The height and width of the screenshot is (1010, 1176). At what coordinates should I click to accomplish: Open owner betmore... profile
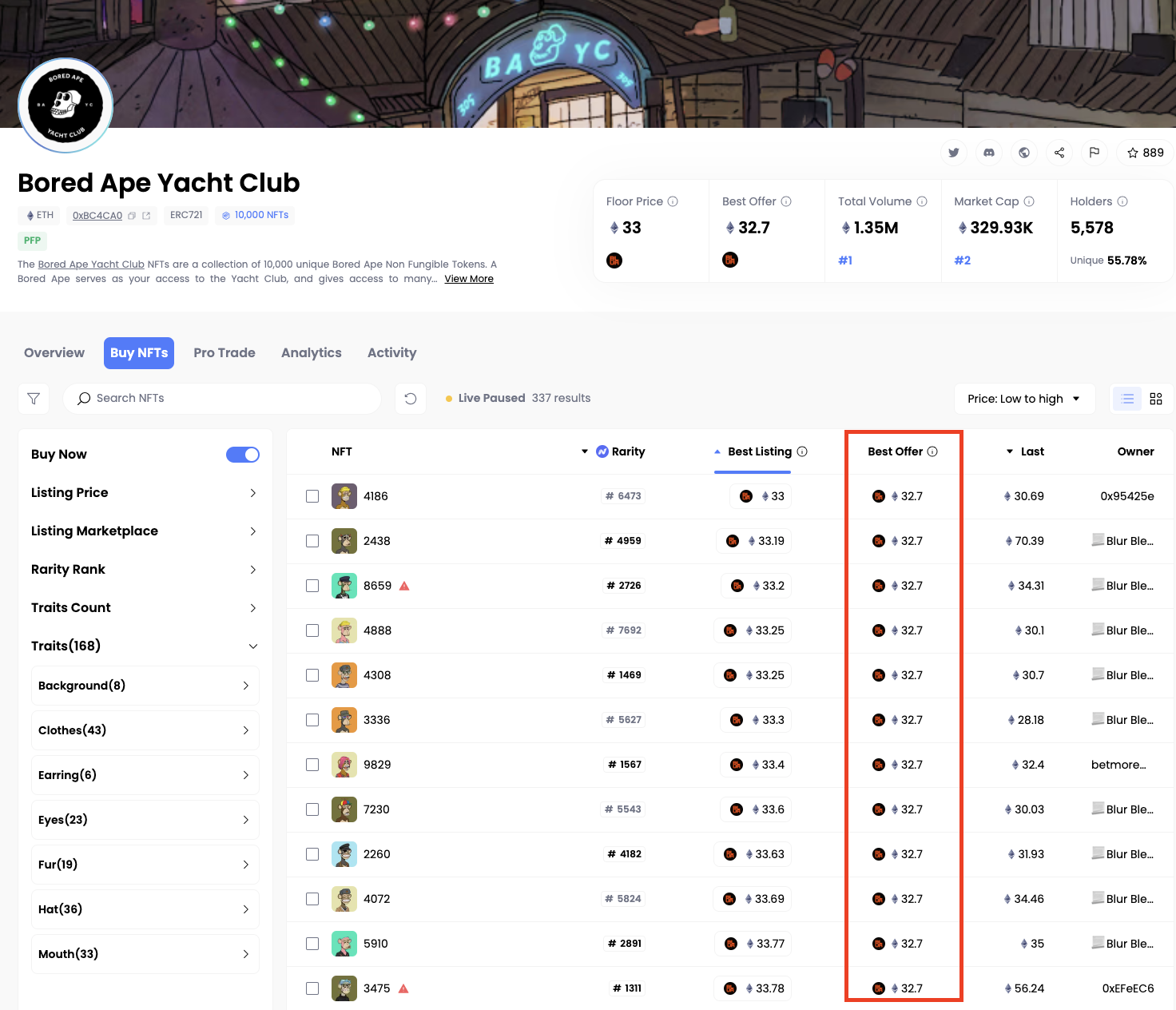1118,765
